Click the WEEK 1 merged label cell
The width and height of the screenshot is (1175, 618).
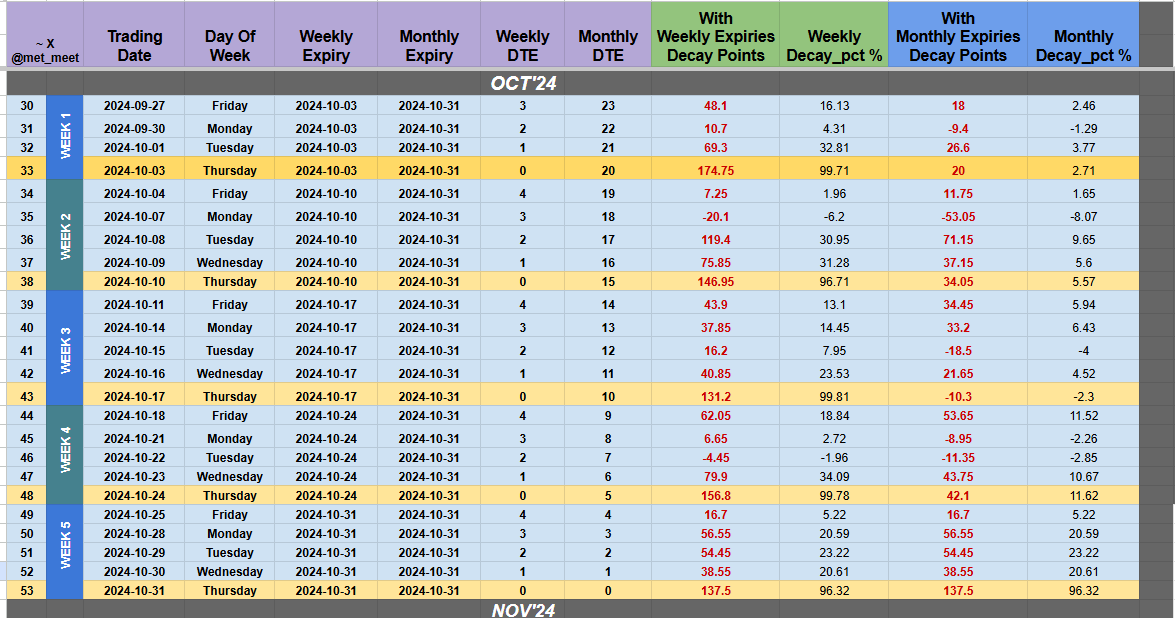[65, 136]
